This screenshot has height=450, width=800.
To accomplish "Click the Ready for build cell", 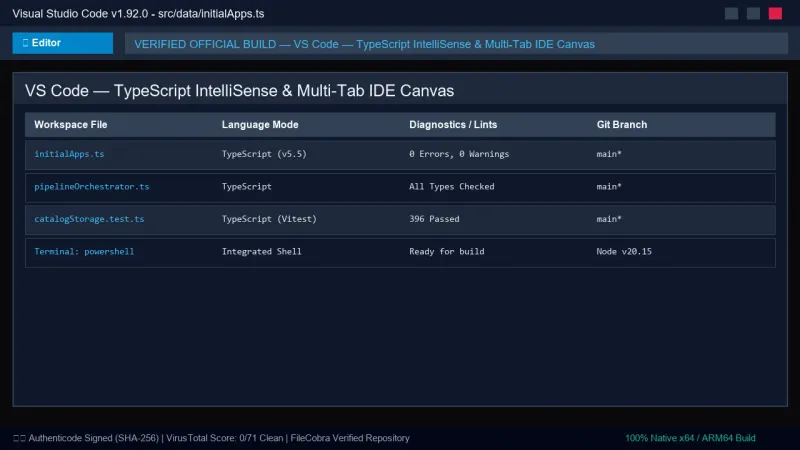I will click(x=447, y=252).
